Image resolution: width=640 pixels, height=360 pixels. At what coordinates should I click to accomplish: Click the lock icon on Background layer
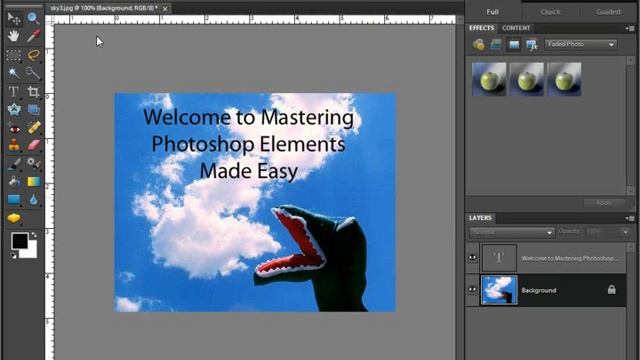click(611, 289)
